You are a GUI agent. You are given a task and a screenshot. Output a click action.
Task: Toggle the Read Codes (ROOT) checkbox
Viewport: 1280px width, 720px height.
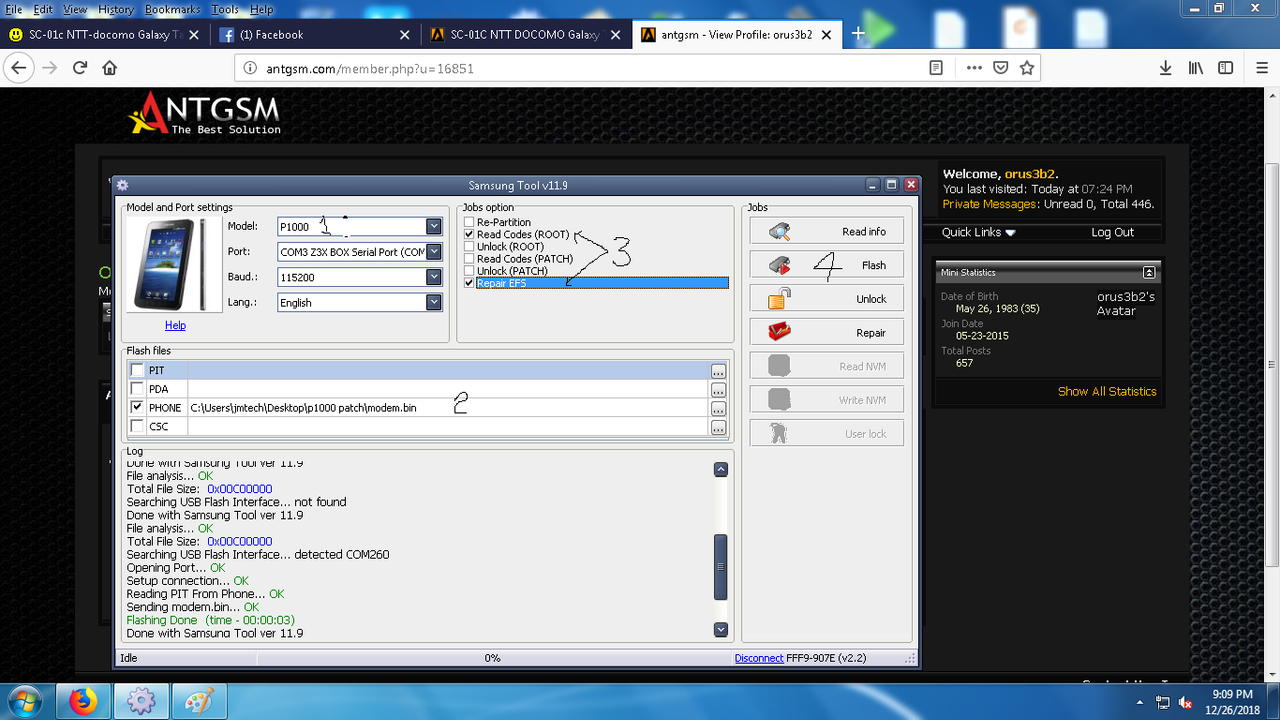(469, 234)
